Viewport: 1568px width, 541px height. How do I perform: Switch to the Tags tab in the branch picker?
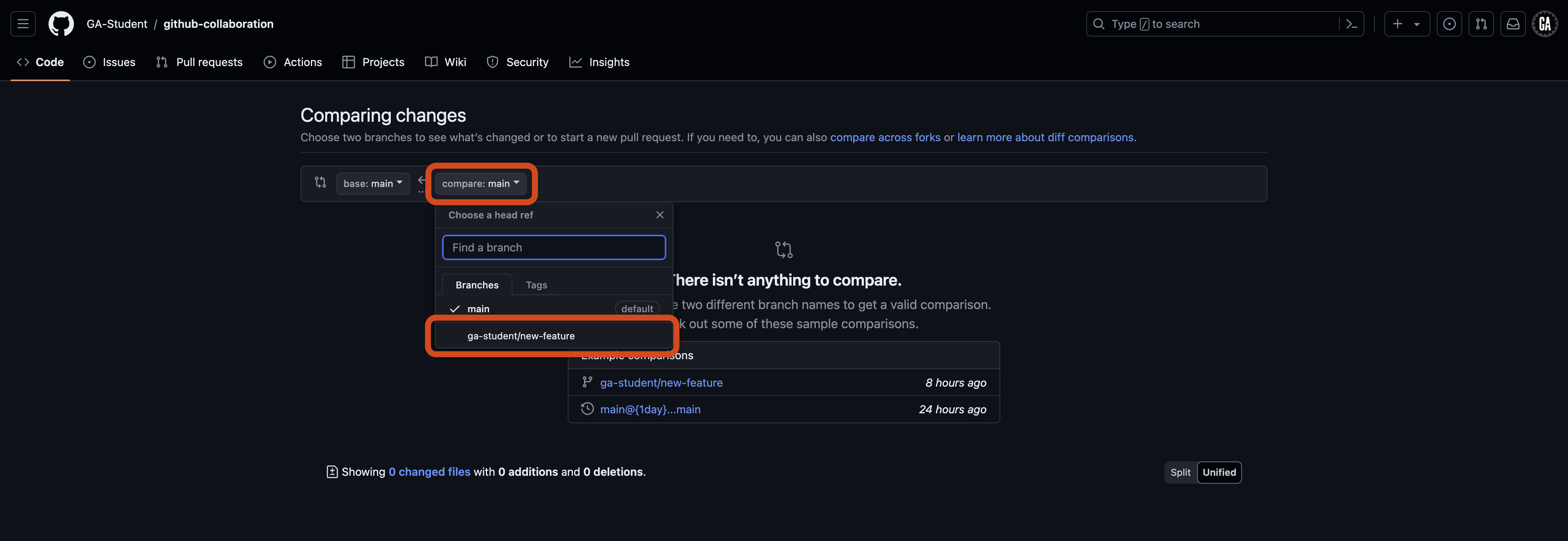[x=536, y=284]
